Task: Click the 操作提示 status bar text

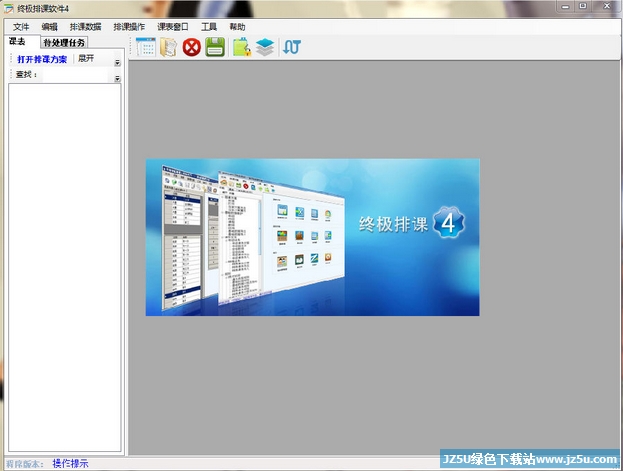Action: tap(70, 463)
